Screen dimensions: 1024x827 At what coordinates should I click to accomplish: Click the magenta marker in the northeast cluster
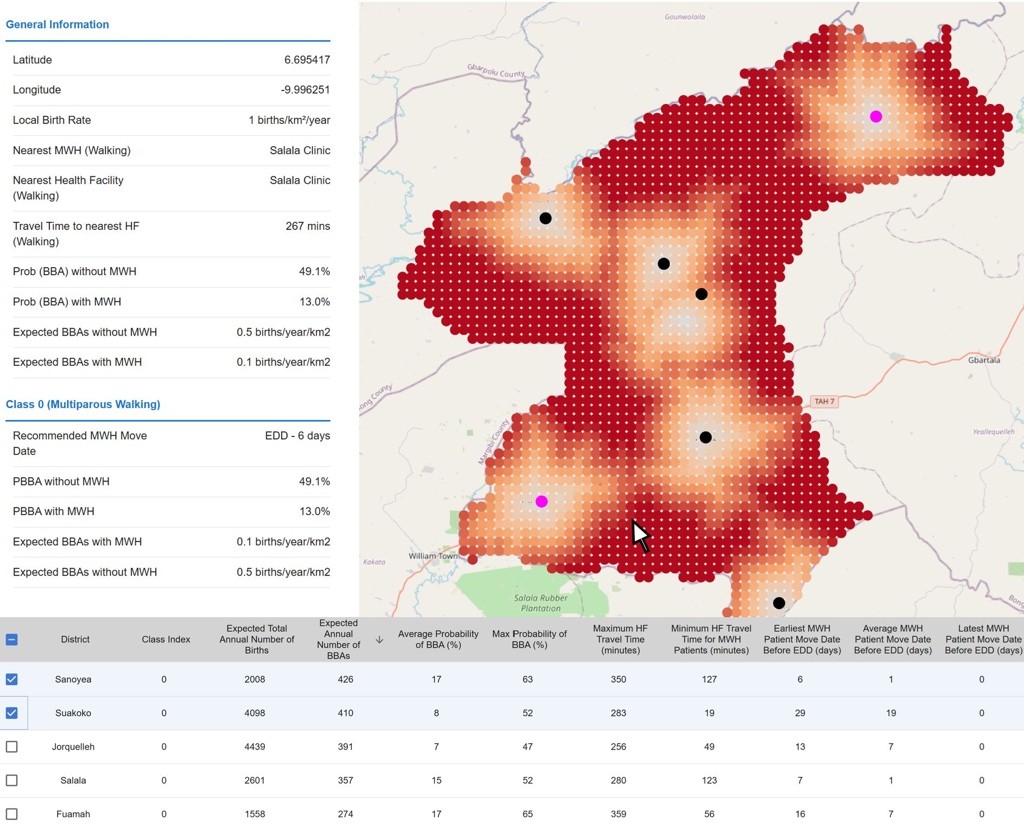(x=876, y=116)
